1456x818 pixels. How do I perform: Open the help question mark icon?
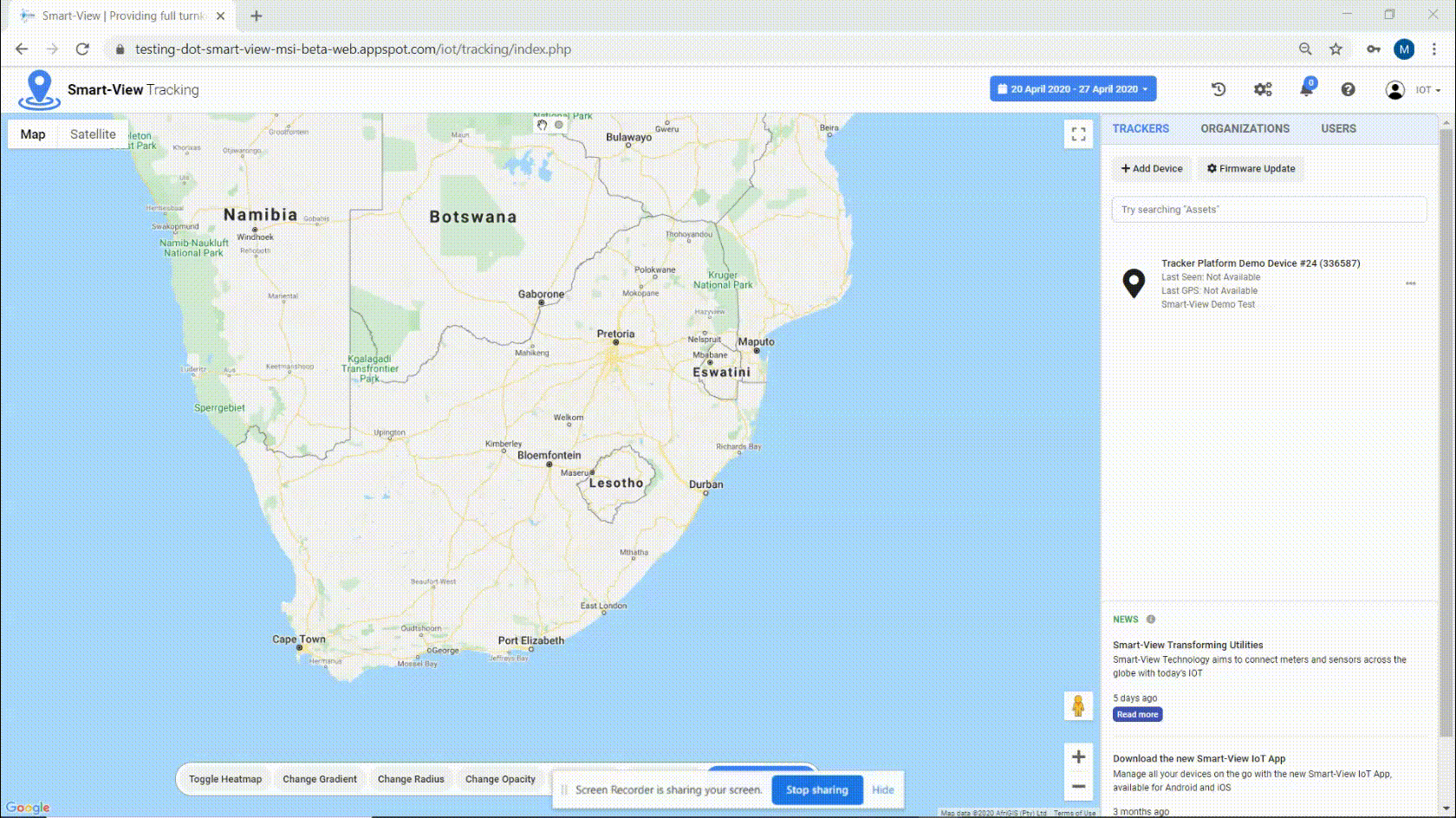click(1348, 89)
